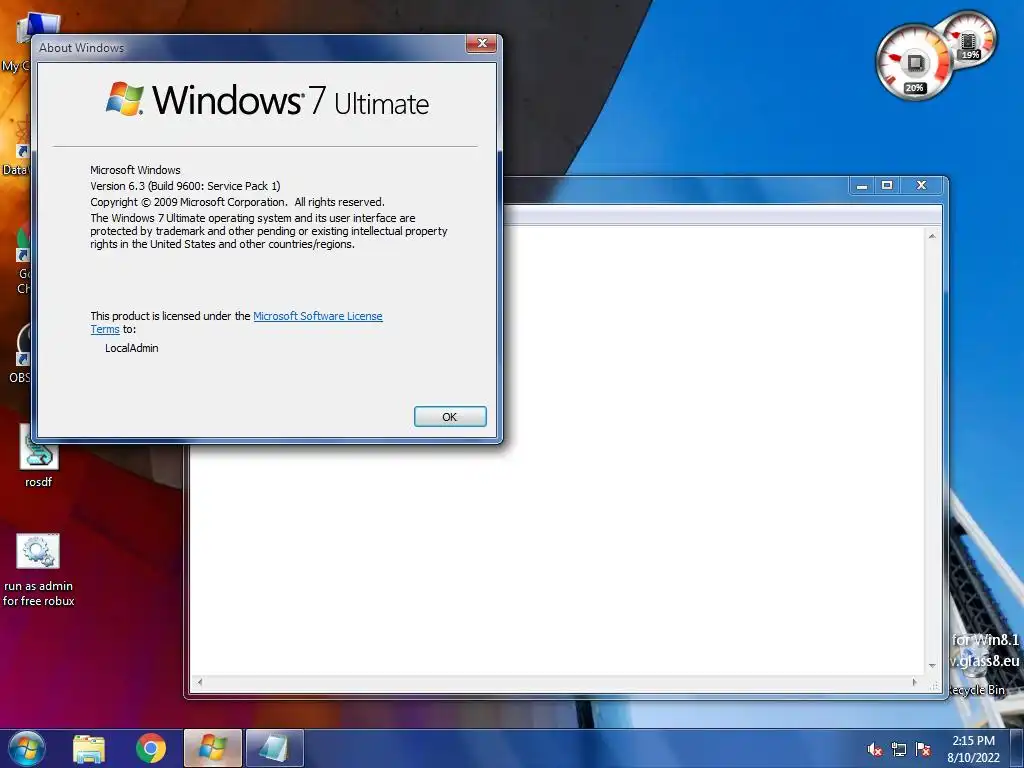The width and height of the screenshot is (1024, 768).
Task: Click the muted volume tray icon
Action: (874, 750)
